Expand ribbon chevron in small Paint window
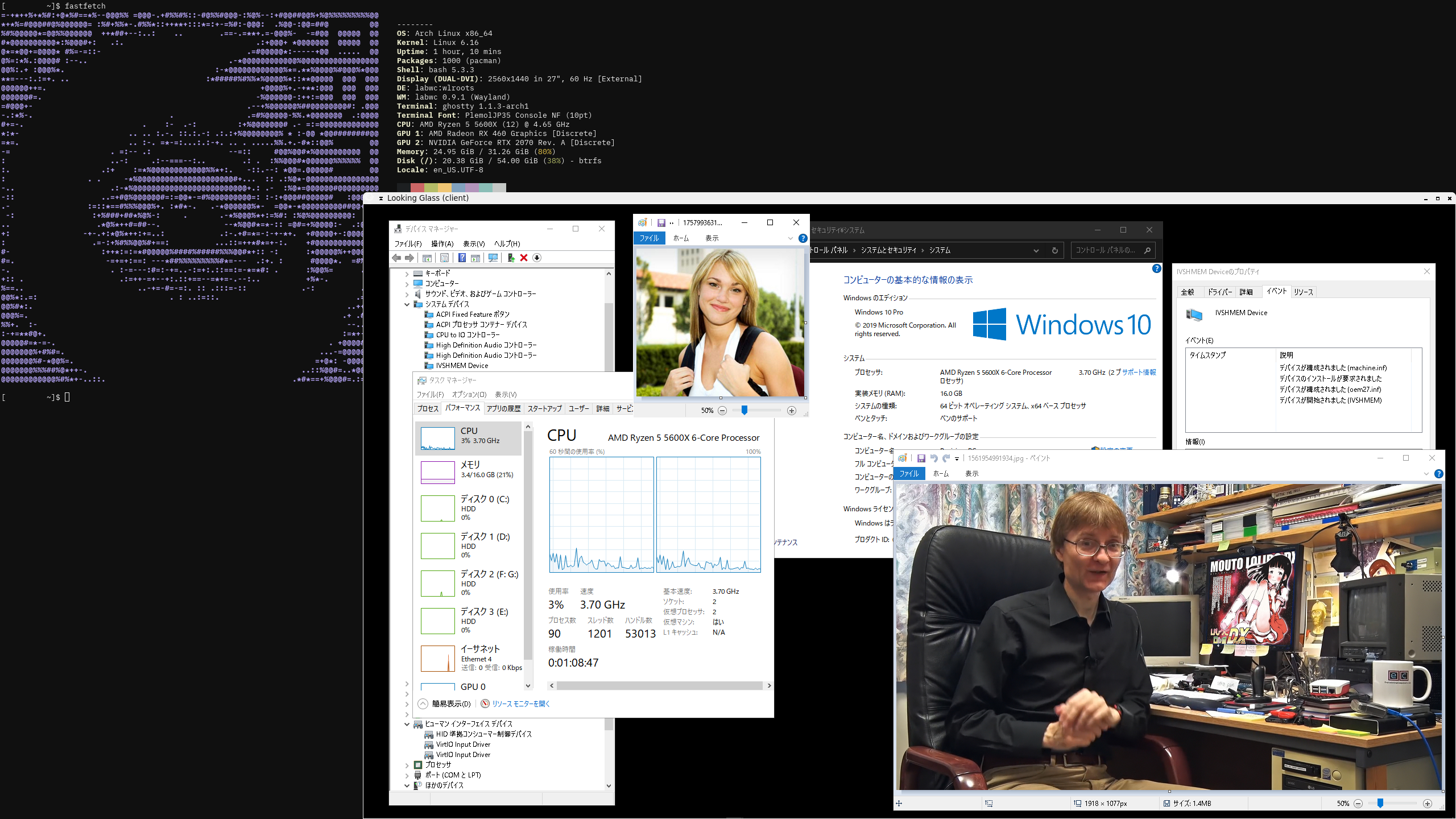1456x819 pixels. point(791,238)
